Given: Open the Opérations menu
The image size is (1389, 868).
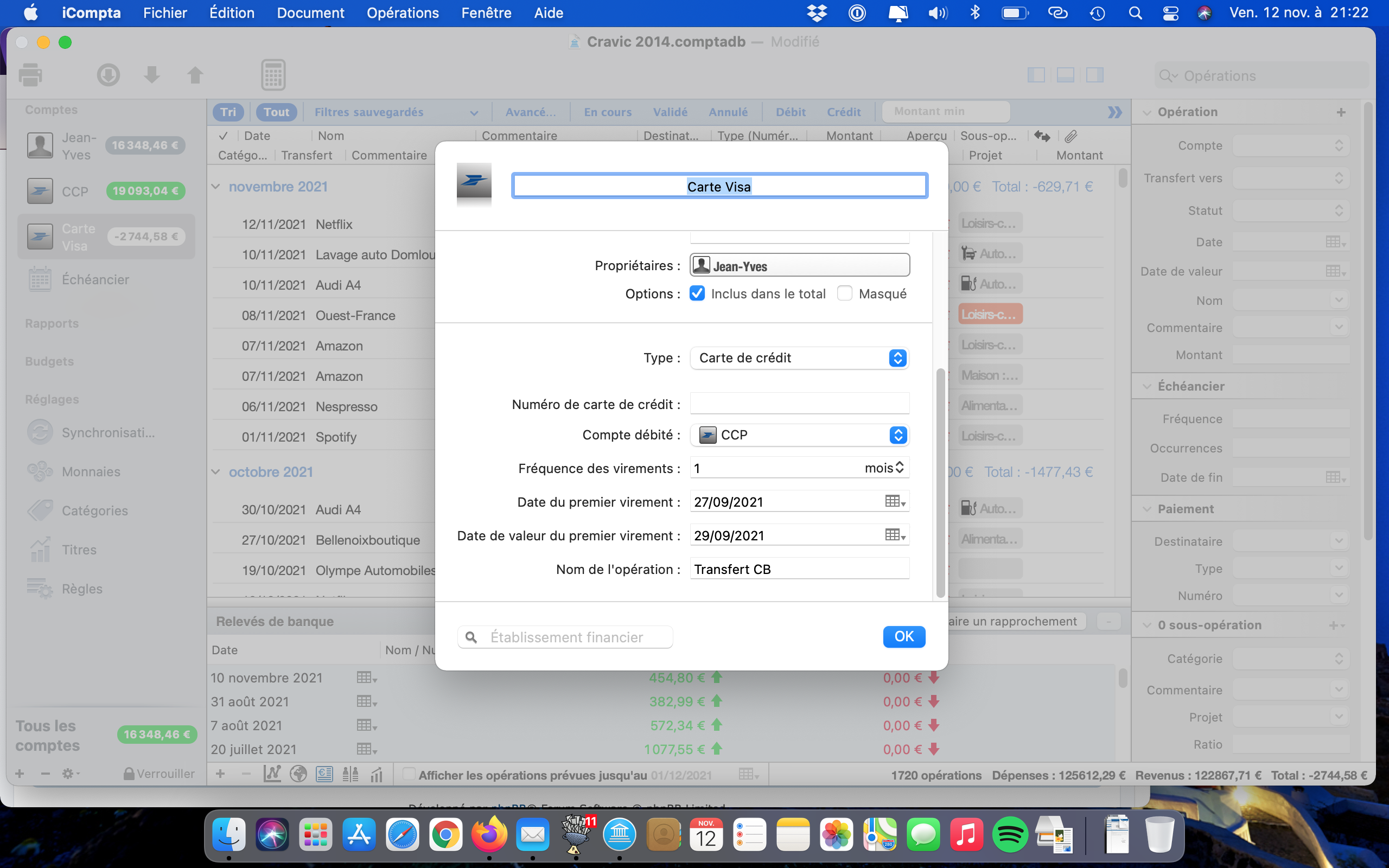Looking at the screenshot, I should (403, 12).
